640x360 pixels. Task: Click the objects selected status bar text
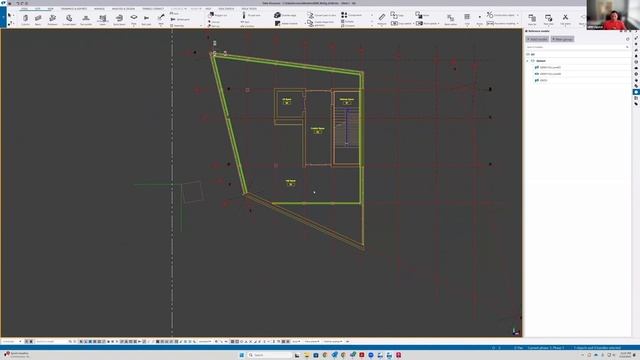(597, 348)
